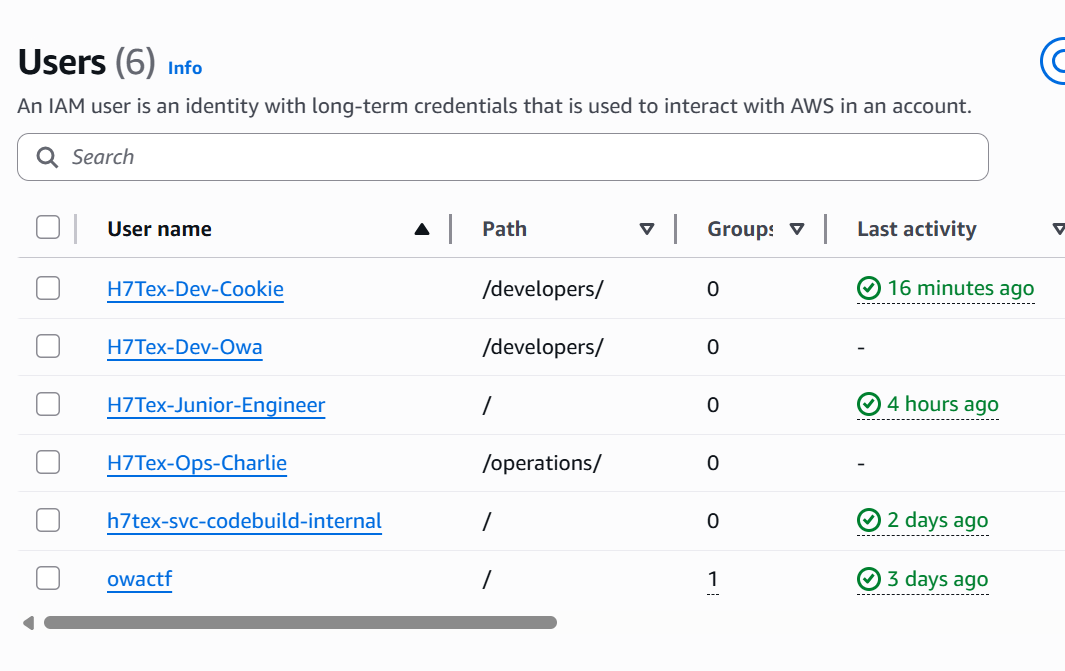Tick the H7Tex-Ops-Charlie checkbox
The image size is (1065, 671).
(48, 463)
